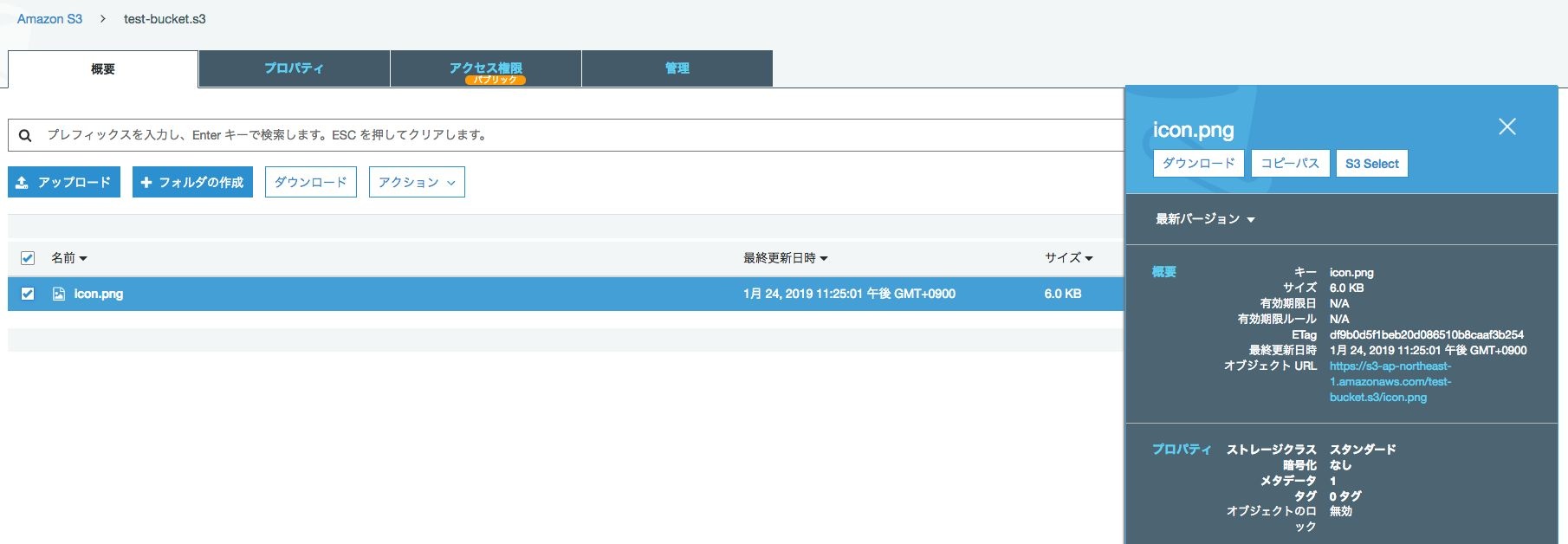1568x544 pixels.
Task: Open 概要 section link in detail panel
Action: click(1163, 272)
